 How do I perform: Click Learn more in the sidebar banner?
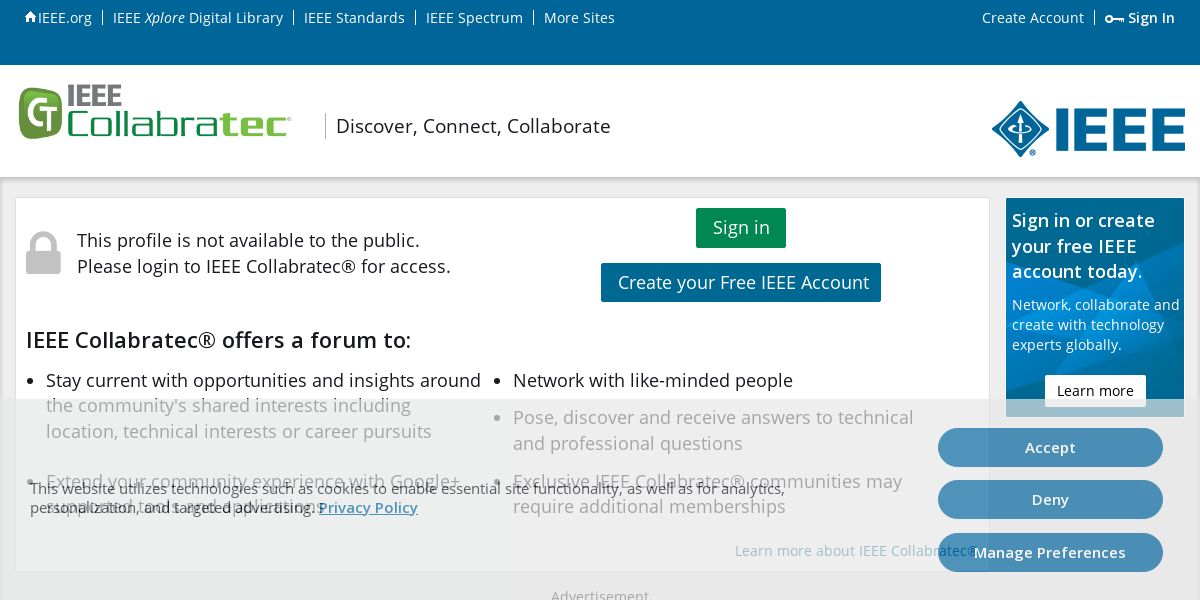click(x=1095, y=391)
